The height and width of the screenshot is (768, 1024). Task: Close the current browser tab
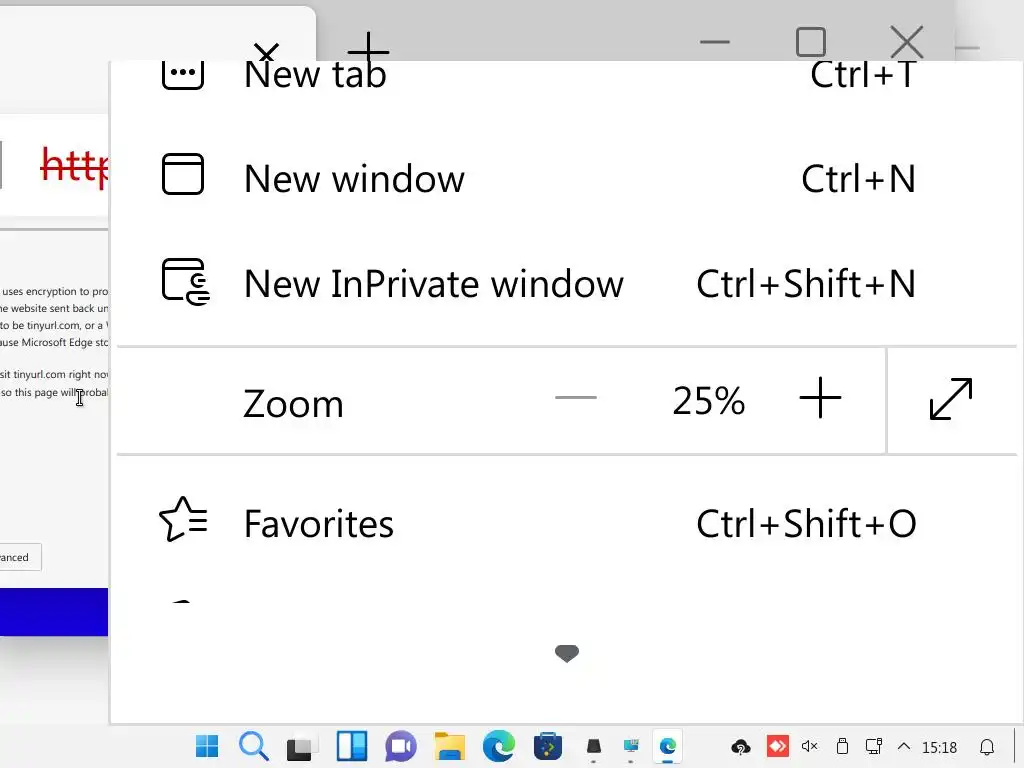[266, 52]
